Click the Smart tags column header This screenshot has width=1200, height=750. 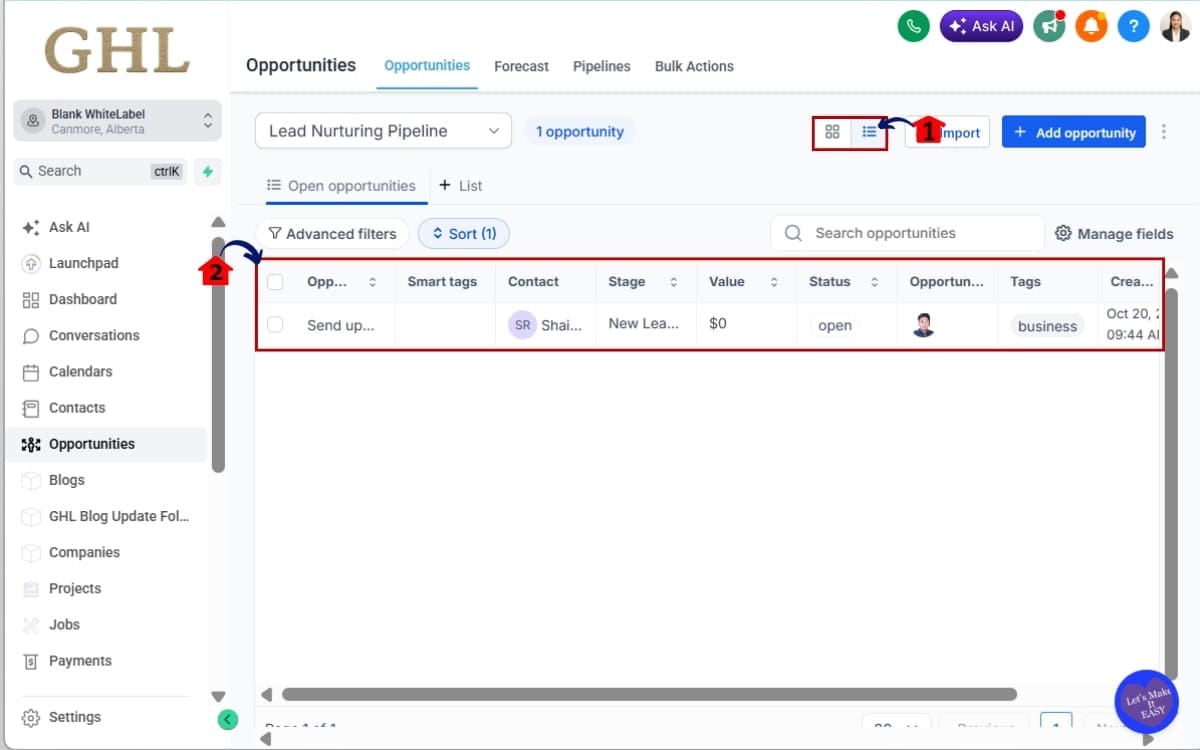442,282
